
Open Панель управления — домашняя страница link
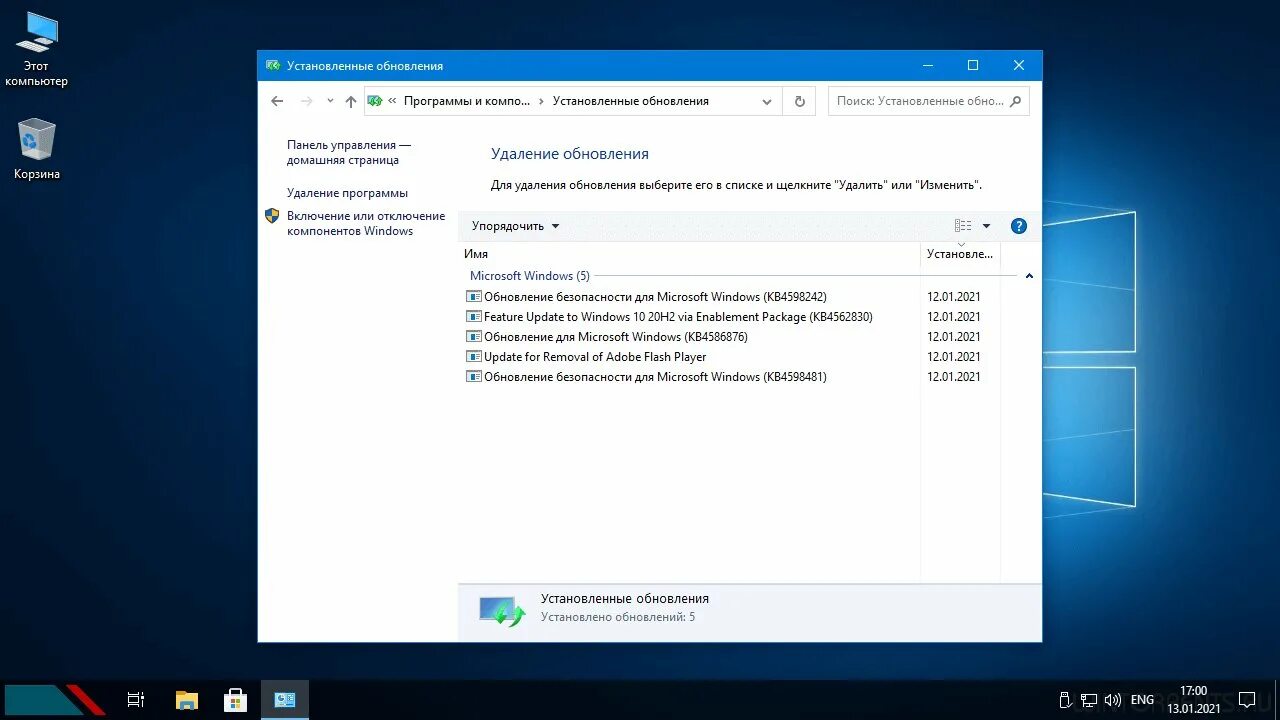349,152
